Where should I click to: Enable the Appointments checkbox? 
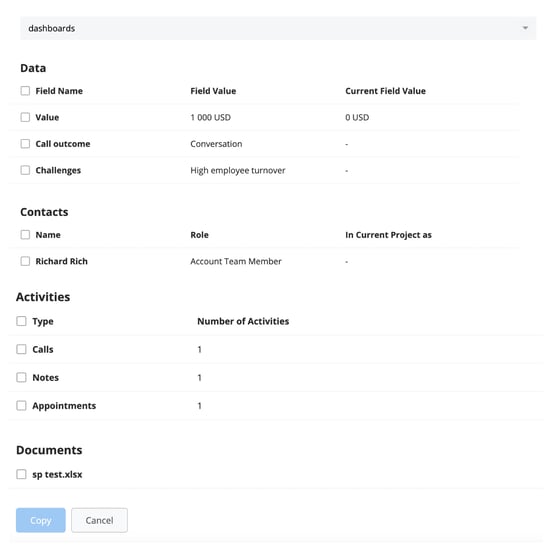click(x=21, y=406)
